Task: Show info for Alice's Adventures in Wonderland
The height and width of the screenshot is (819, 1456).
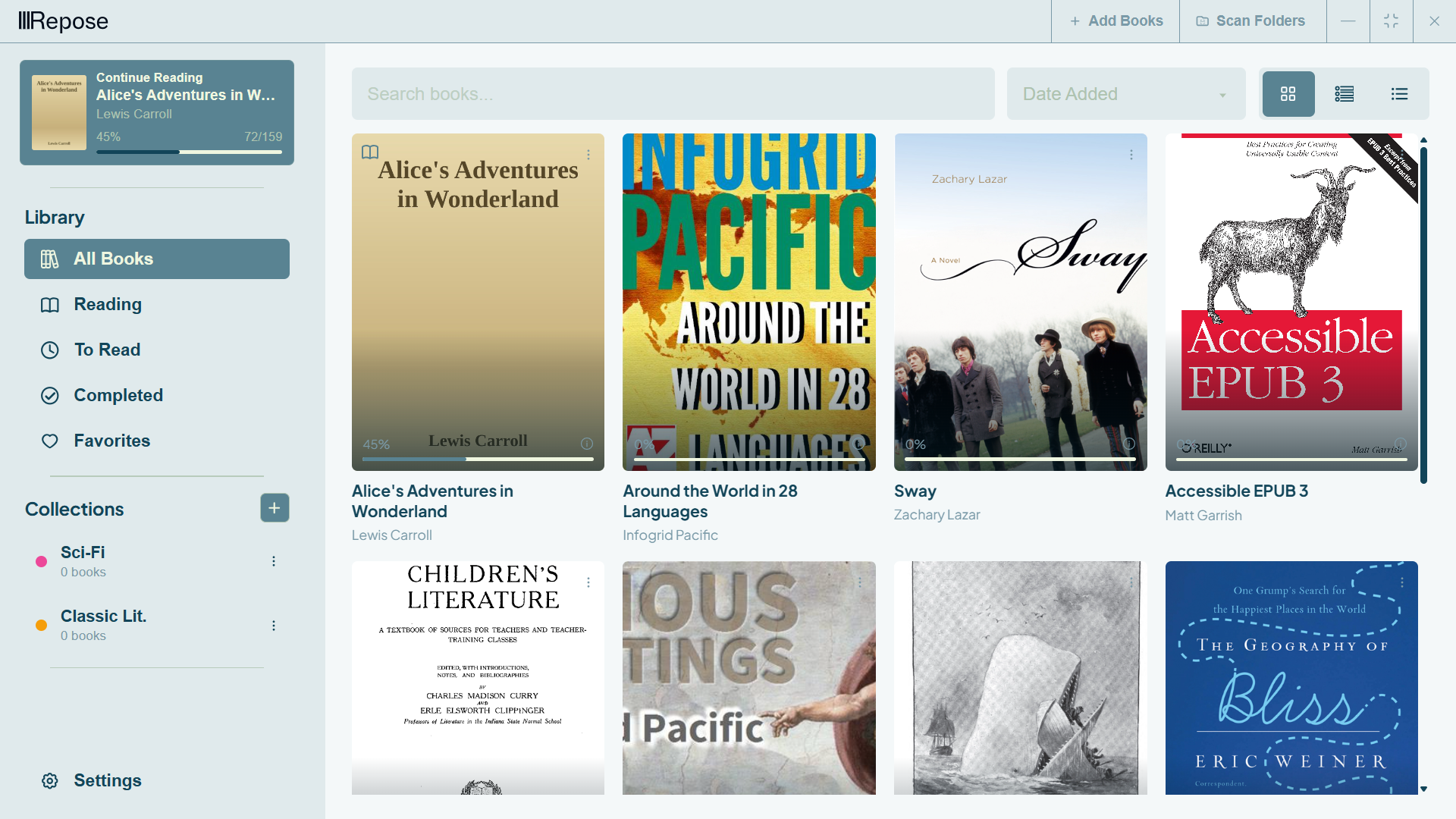Action: coord(587,444)
